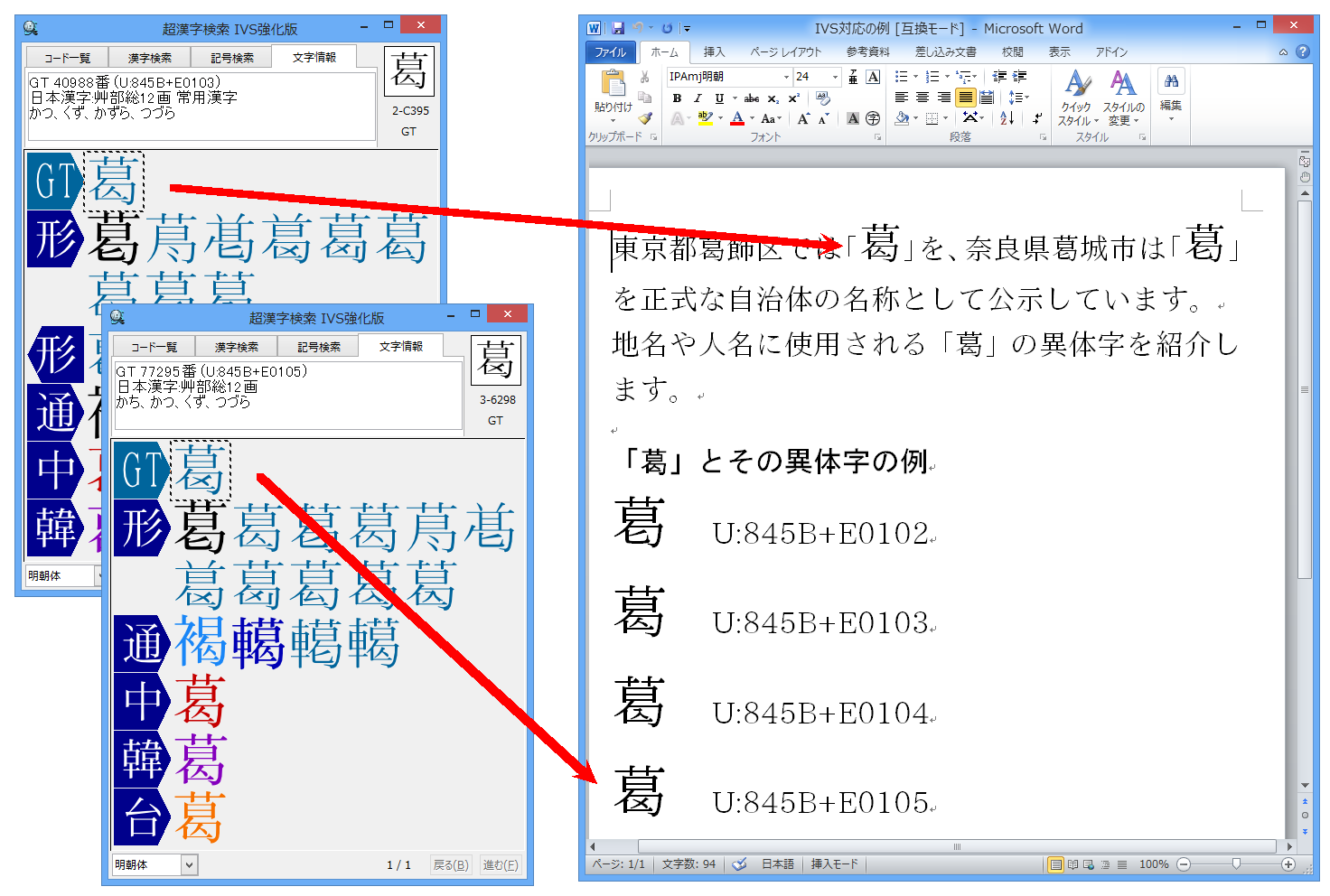Apply text highlight color in Word
1330x896 pixels.
705,118
